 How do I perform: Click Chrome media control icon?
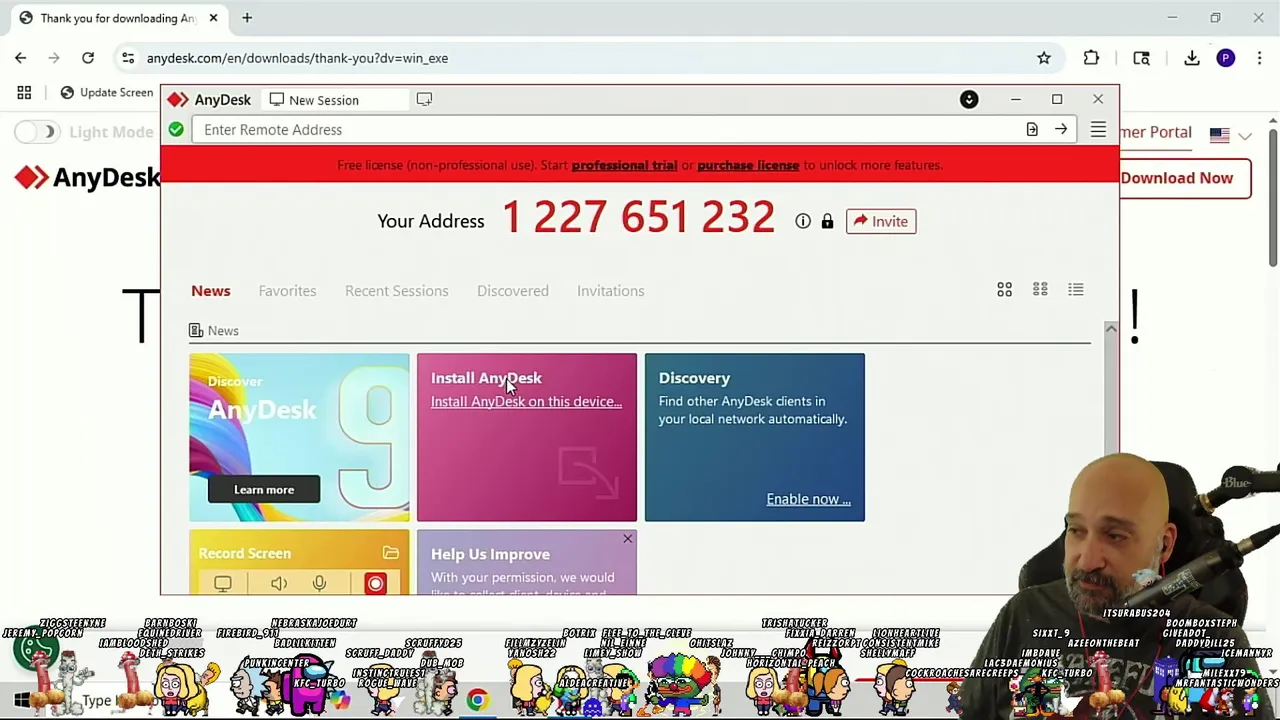[1141, 58]
